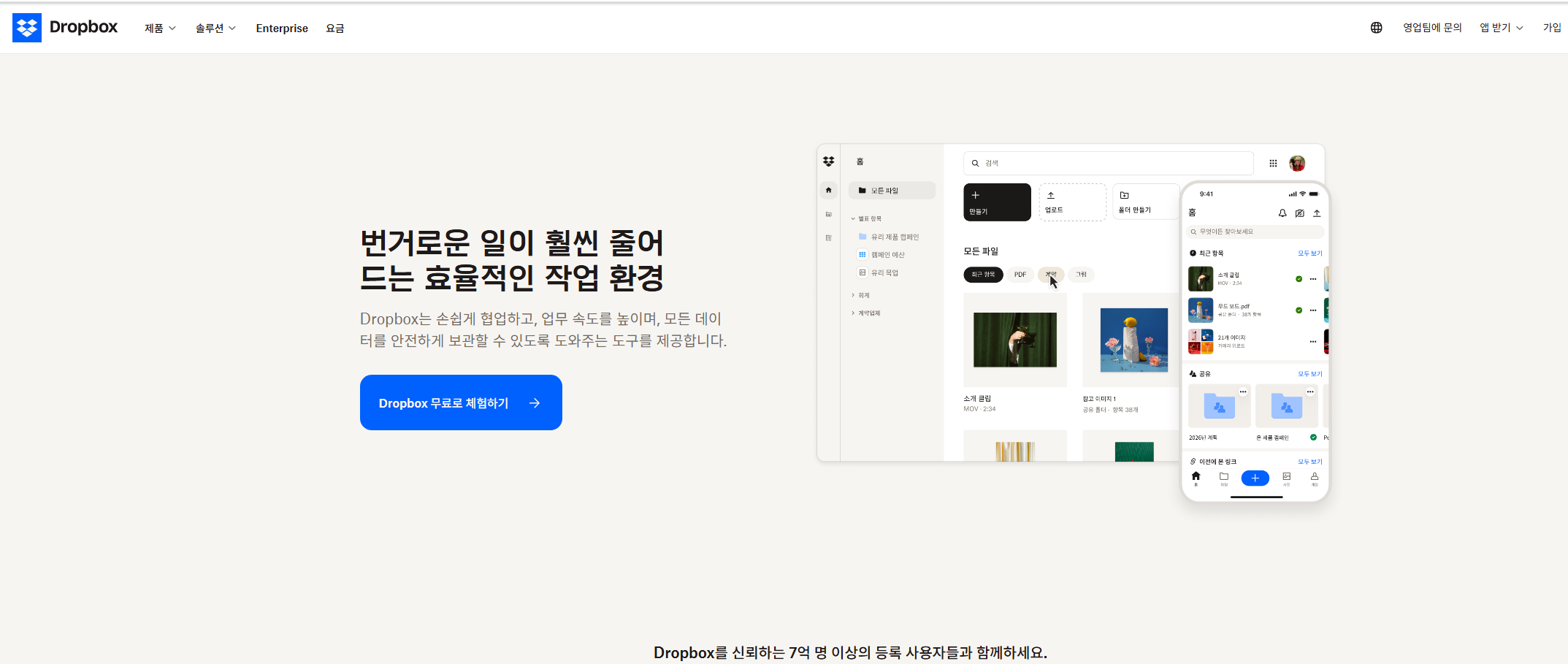Click the folder icon under the home icon

828,214
